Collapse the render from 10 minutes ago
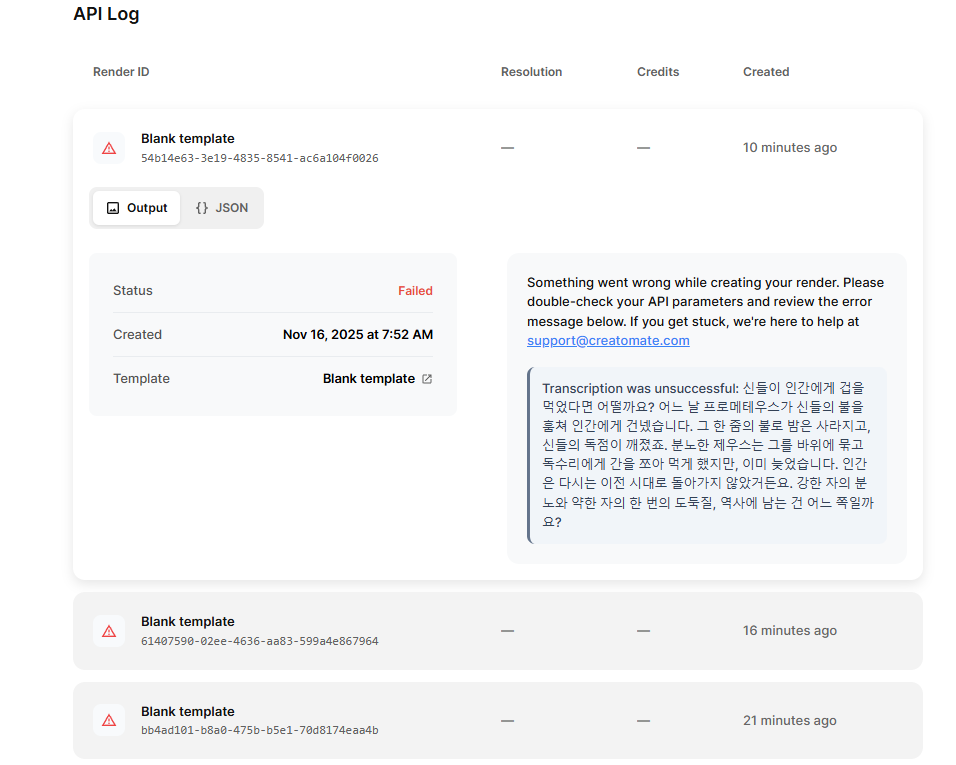This screenshot has height=765, width=956. [x=497, y=148]
